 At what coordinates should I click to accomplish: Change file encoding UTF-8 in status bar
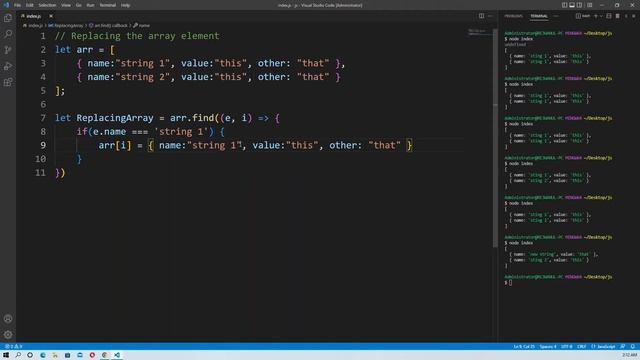coord(567,346)
